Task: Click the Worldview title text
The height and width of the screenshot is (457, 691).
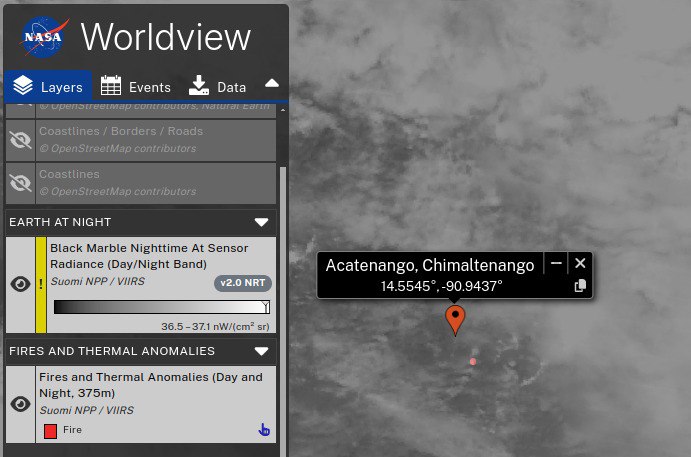Action: click(x=165, y=37)
